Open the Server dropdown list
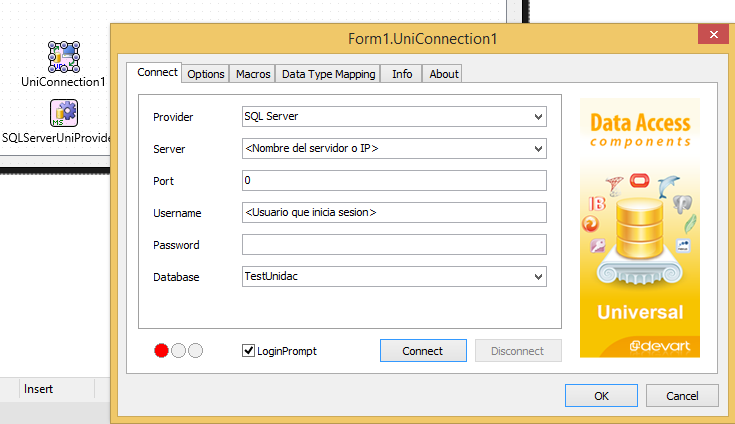The width and height of the screenshot is (735, 424). (x=539, y=149)
